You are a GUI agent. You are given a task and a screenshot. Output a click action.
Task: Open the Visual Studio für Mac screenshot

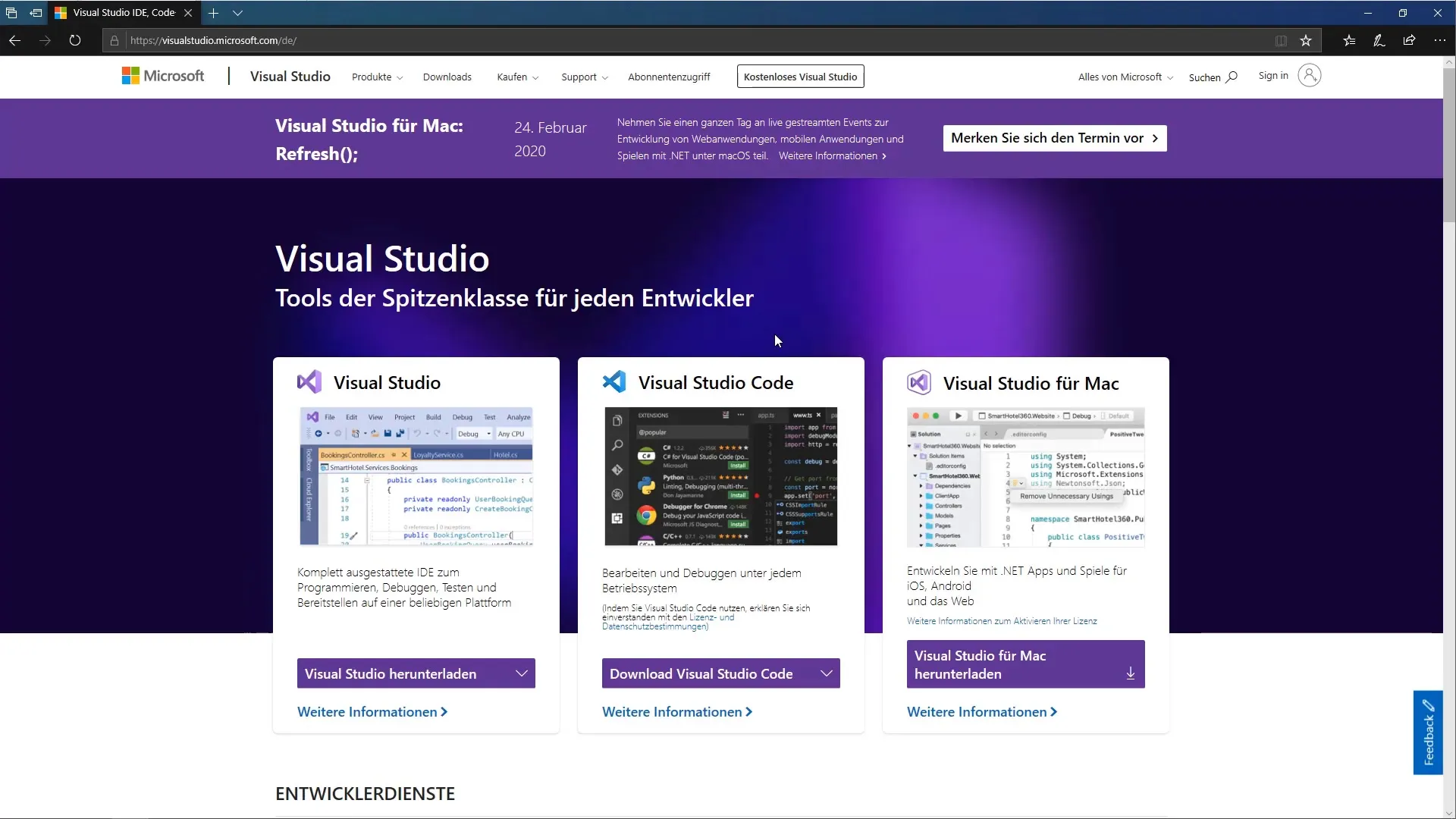(x=1025, y=477)
